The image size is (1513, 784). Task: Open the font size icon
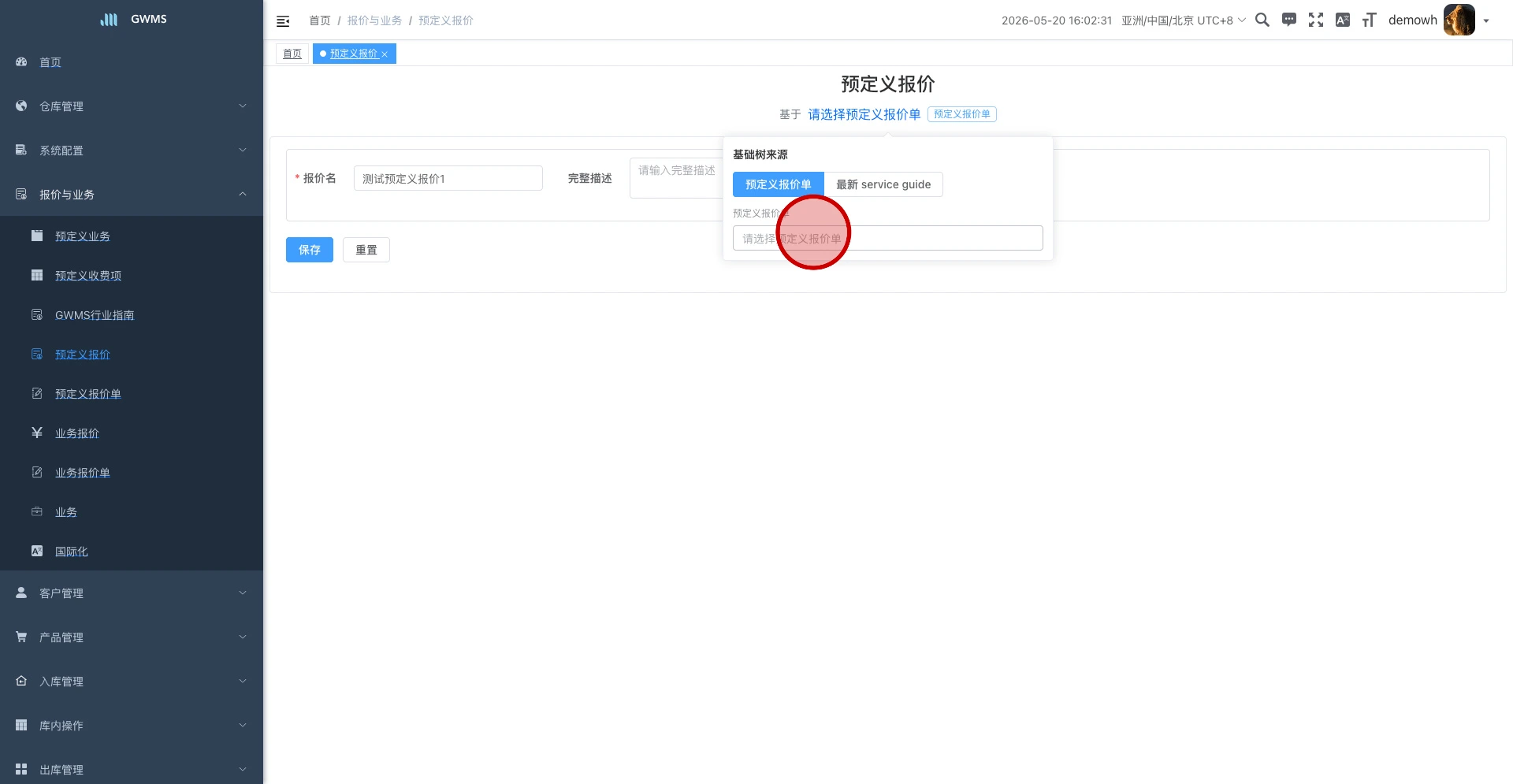(1370, 20)
